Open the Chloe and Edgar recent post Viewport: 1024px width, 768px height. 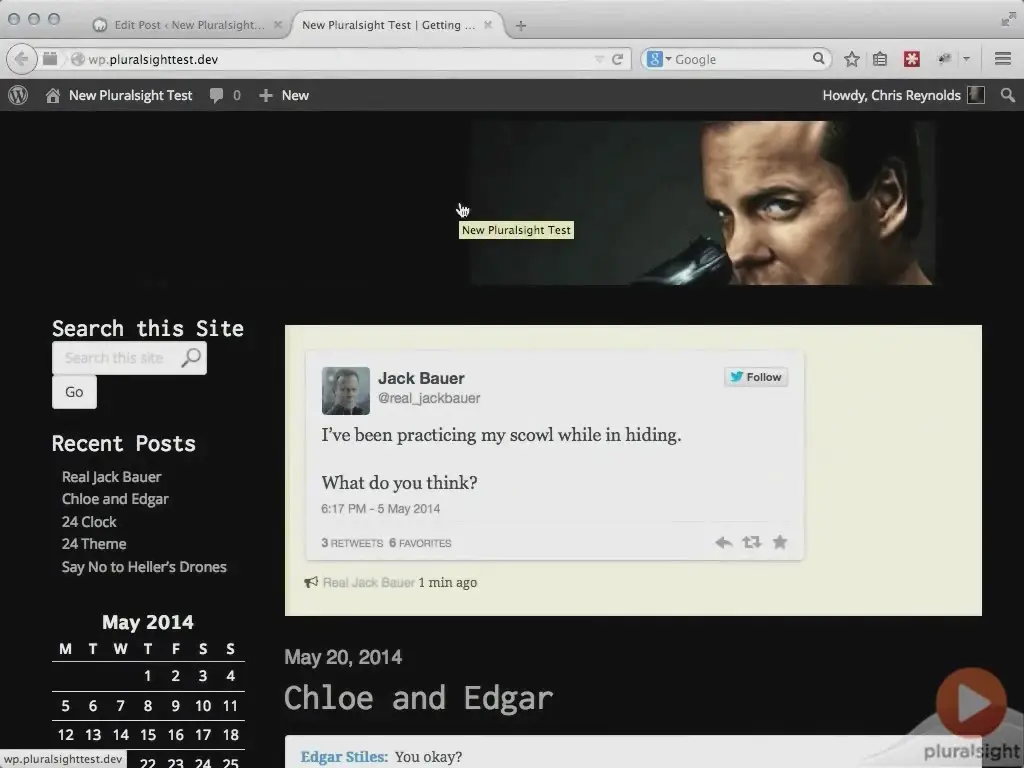115,499
